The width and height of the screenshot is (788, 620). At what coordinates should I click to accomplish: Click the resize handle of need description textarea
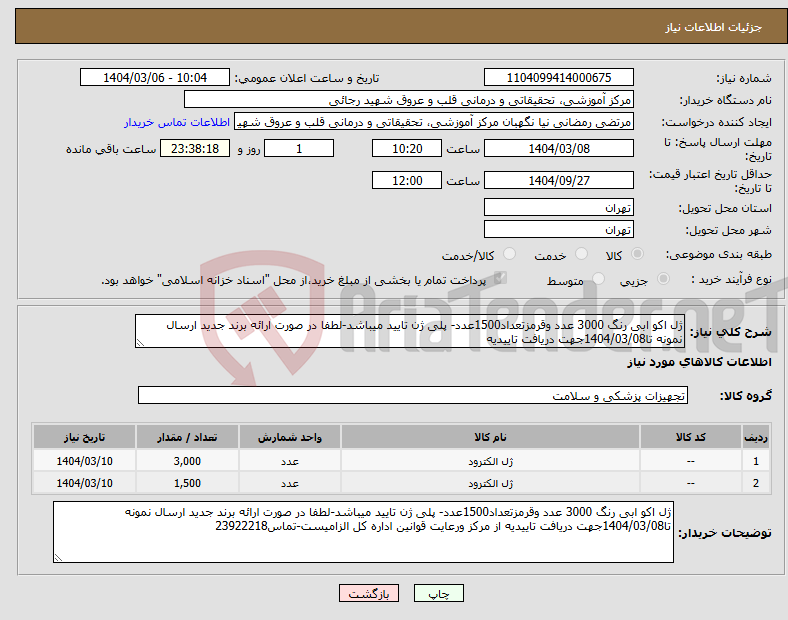pyautogui.click(x=140, y=342)
